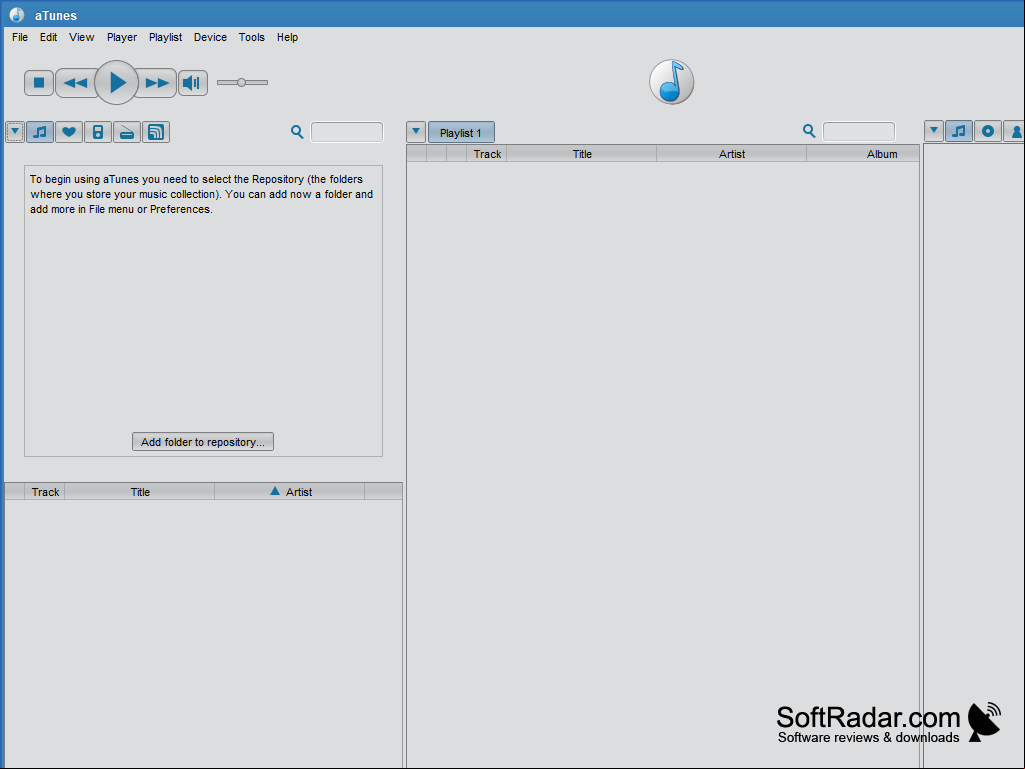This screenshot has width=1025, height=769.
Task: Adjust the volume slider beside the speaker
Action: [x=242, y=82]
